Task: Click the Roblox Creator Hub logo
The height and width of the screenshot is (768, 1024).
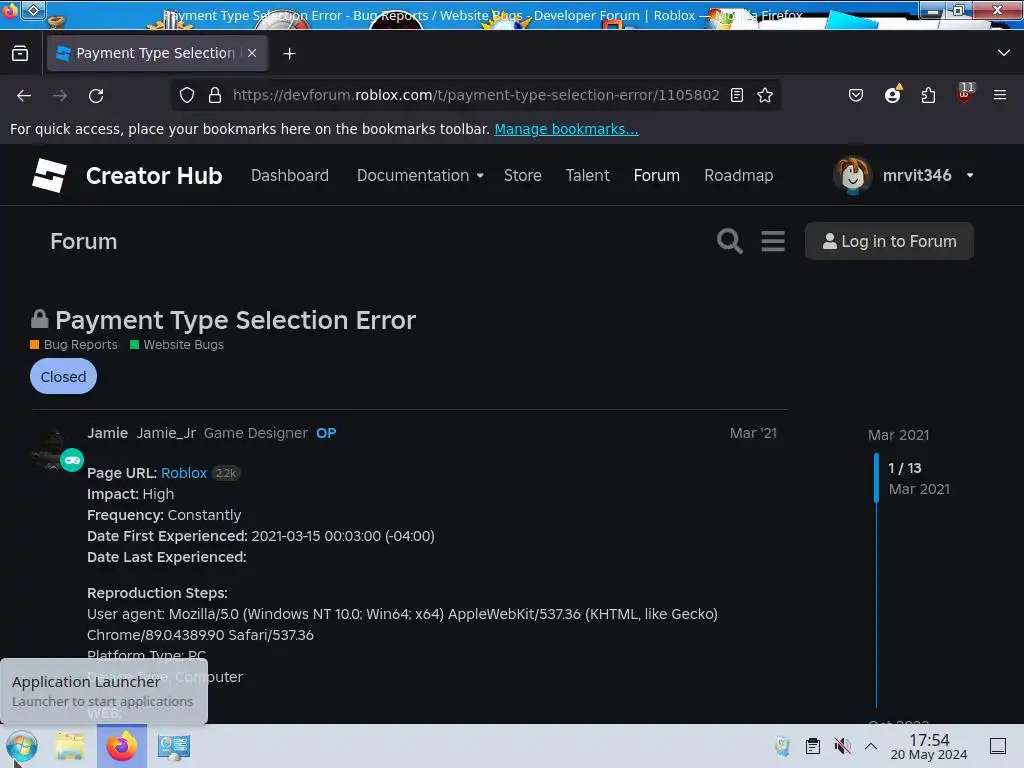Action: tap(50, 176)
